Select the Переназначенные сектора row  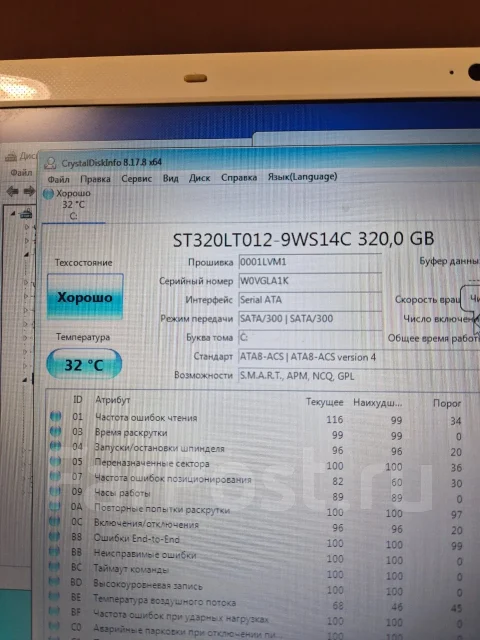click(x=264, y=464)
